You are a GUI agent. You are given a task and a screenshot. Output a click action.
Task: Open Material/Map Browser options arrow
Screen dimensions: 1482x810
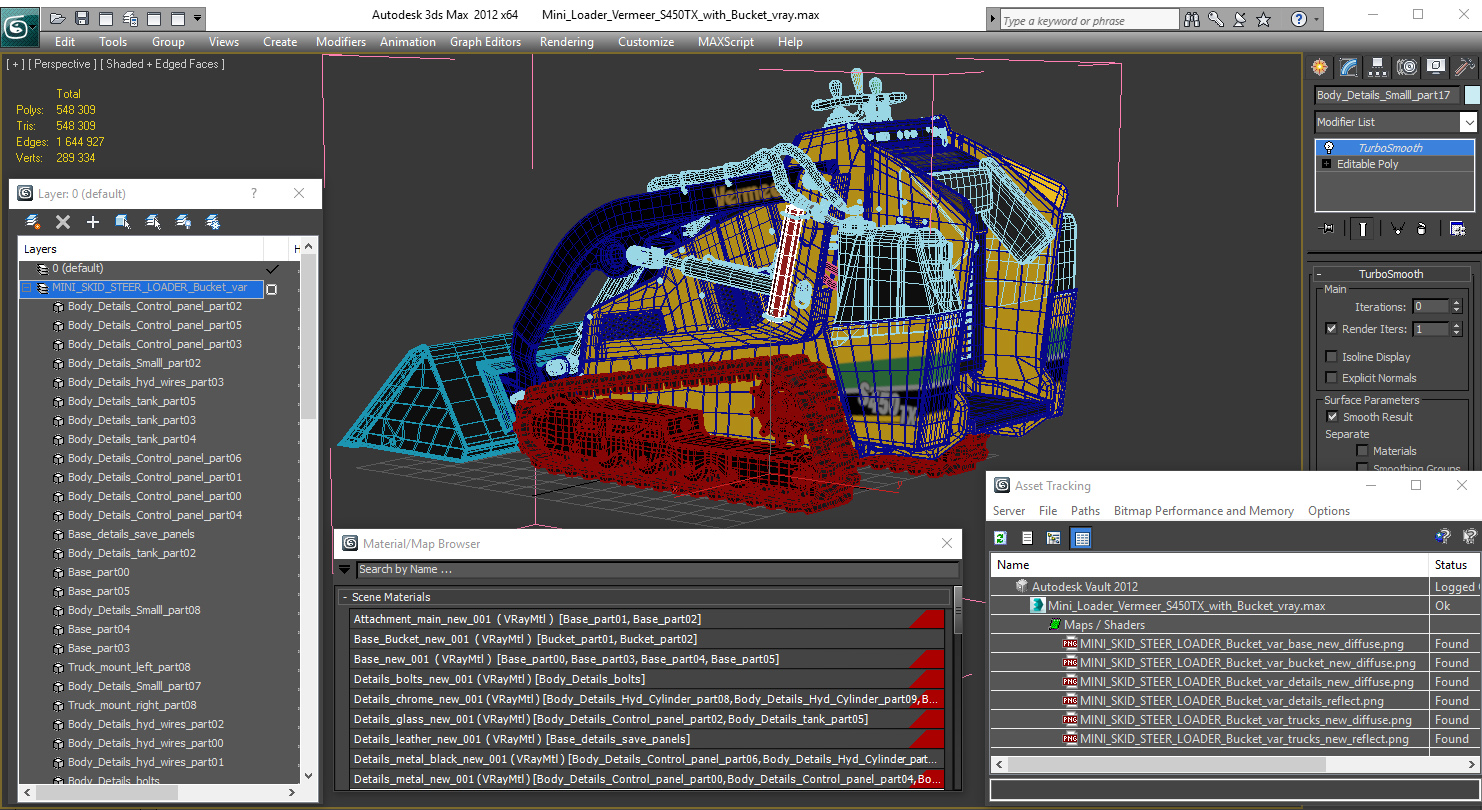[345, 569]
